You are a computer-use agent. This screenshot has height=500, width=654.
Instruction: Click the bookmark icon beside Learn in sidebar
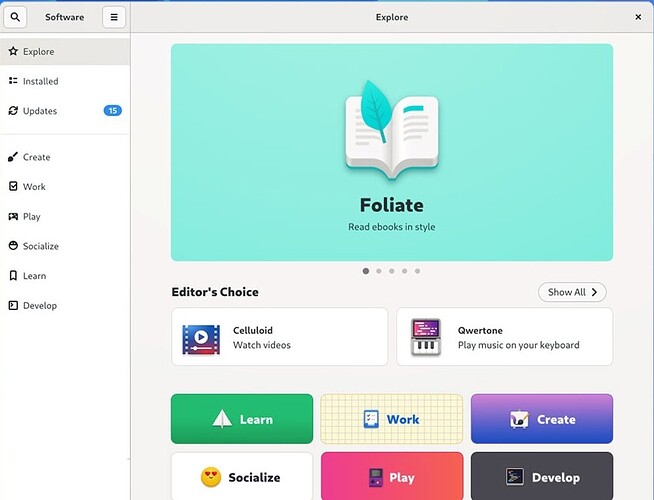point(13,276)
